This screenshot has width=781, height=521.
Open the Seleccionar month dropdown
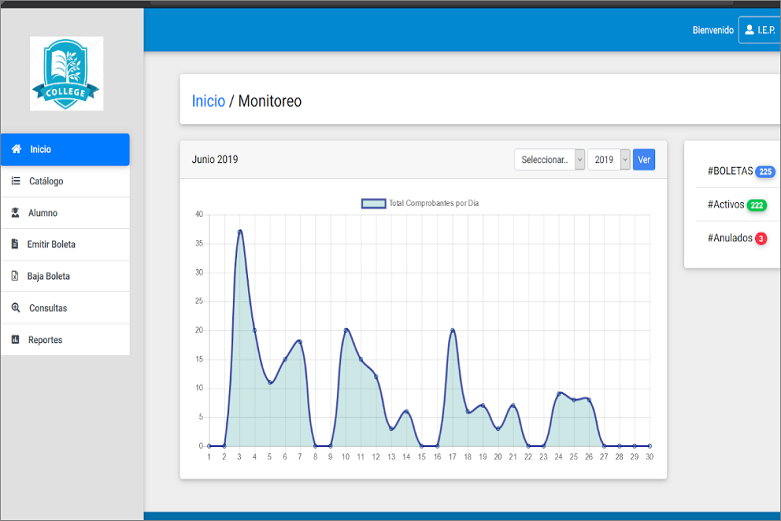549,160
